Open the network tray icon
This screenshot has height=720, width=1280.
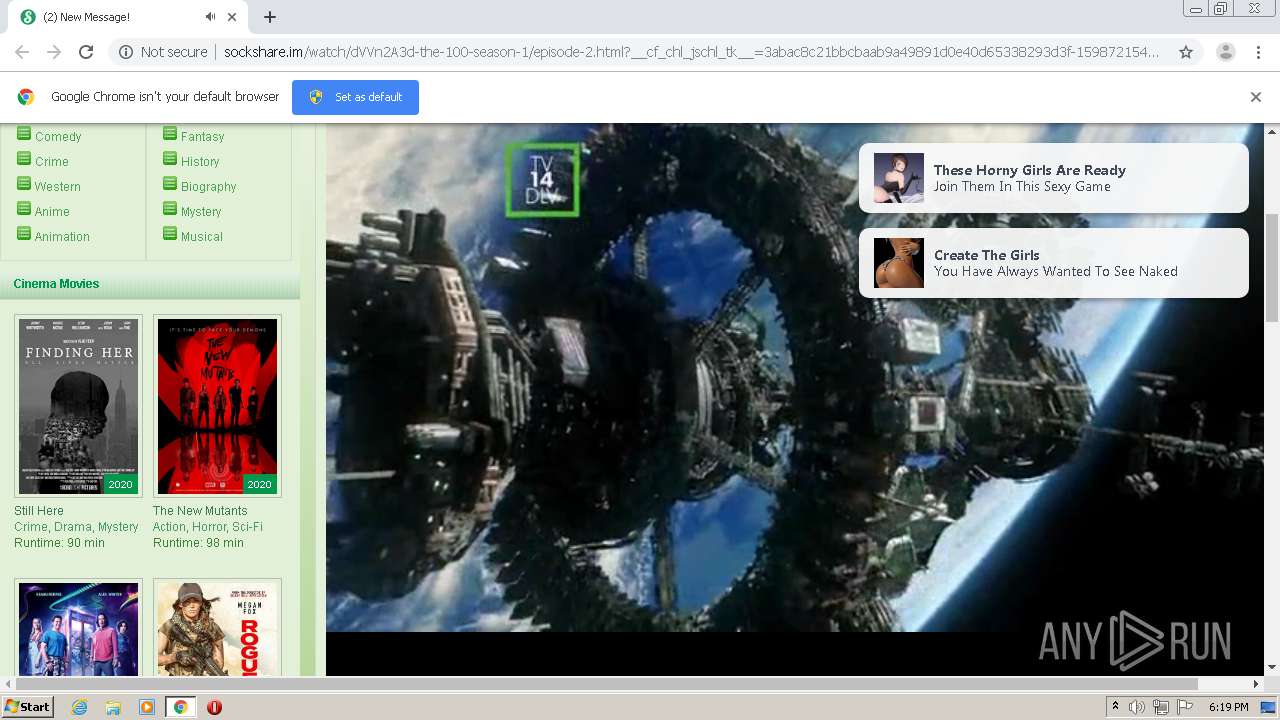click(x=1161, y=707)
